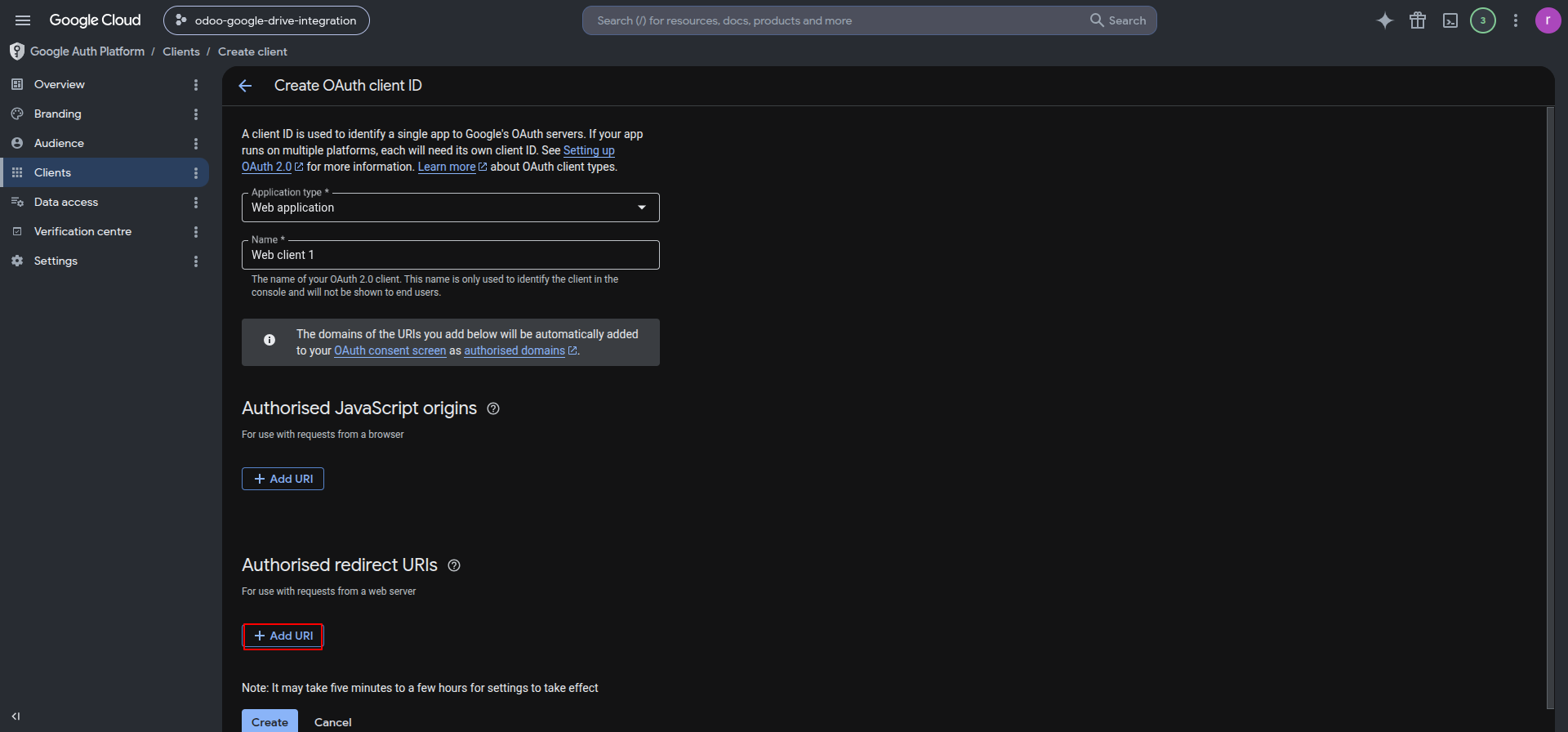Open more options next to Verification centre
The image size is (1568, 732).
click(196, 232)
